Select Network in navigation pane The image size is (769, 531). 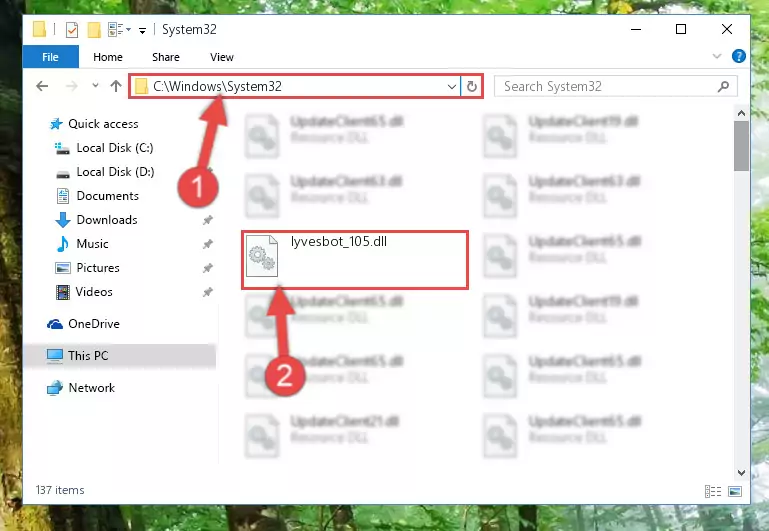pyautogui.click(x=91, y=387)
